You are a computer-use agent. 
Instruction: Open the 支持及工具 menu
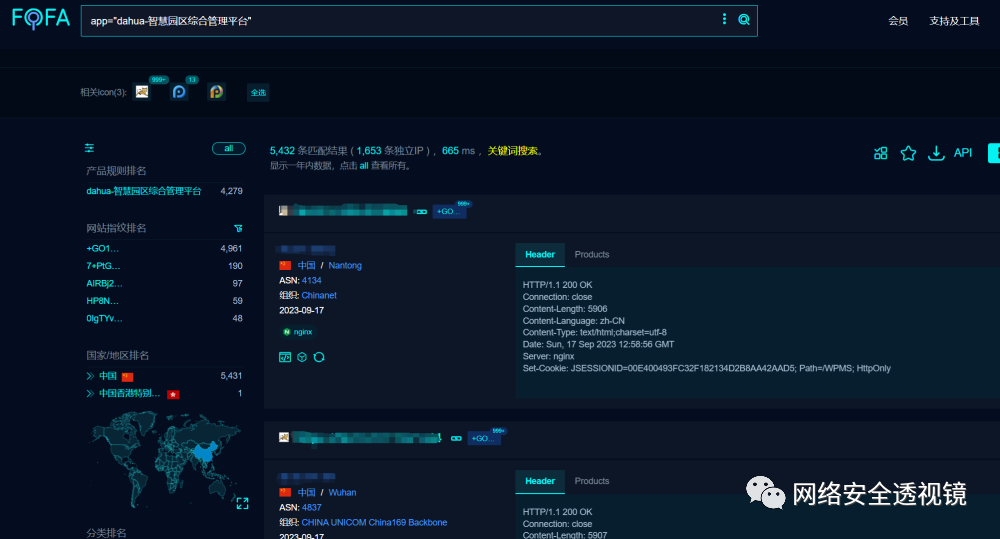click(x=954, y=21)
